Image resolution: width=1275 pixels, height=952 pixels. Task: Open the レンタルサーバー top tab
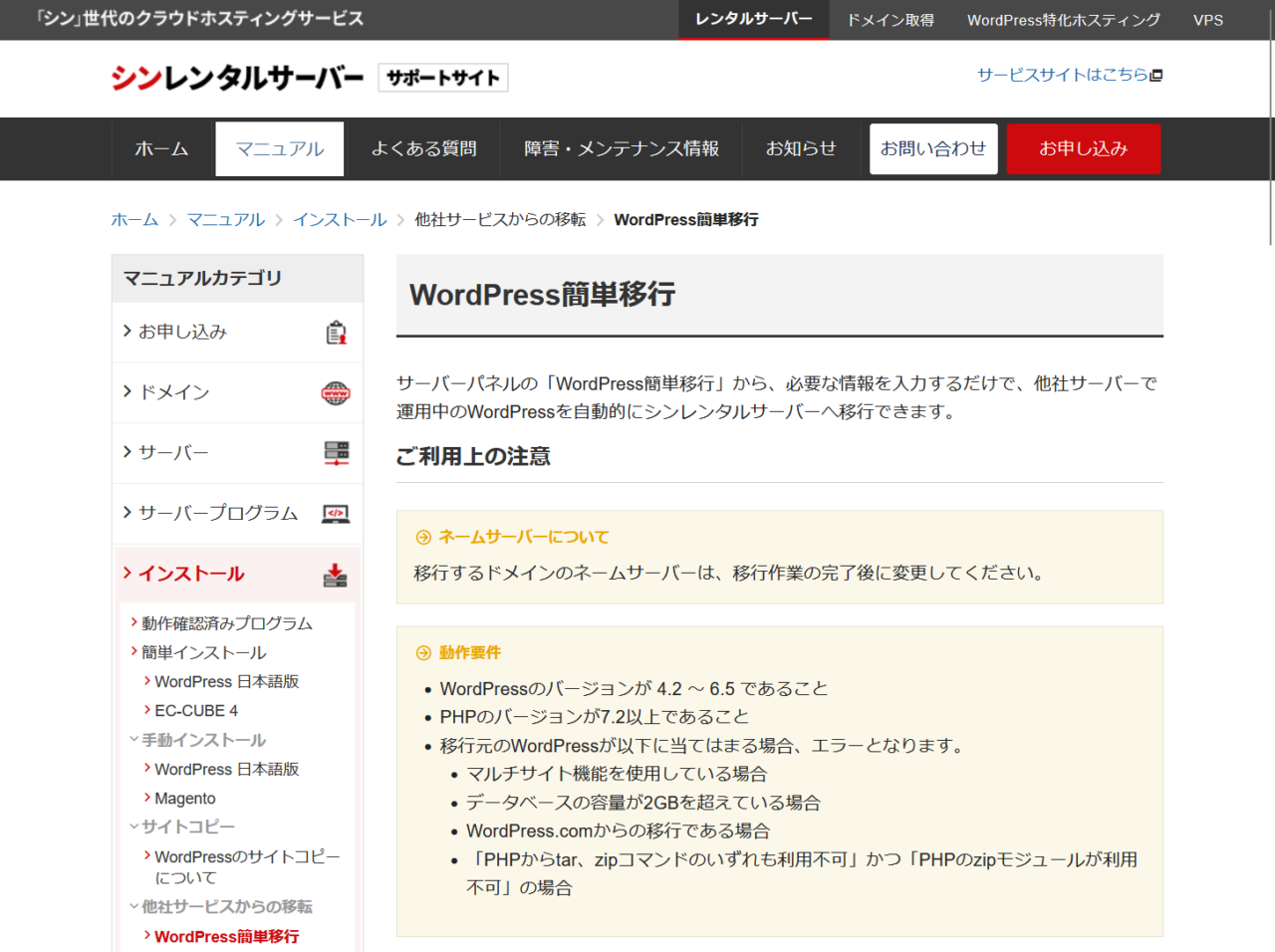click(x=754, y=20)
